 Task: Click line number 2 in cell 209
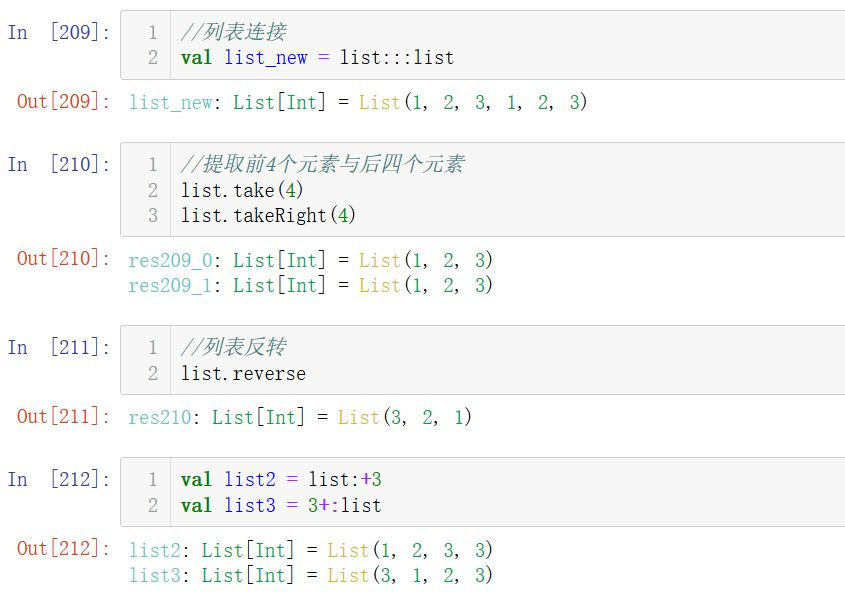tap(153, 58)
